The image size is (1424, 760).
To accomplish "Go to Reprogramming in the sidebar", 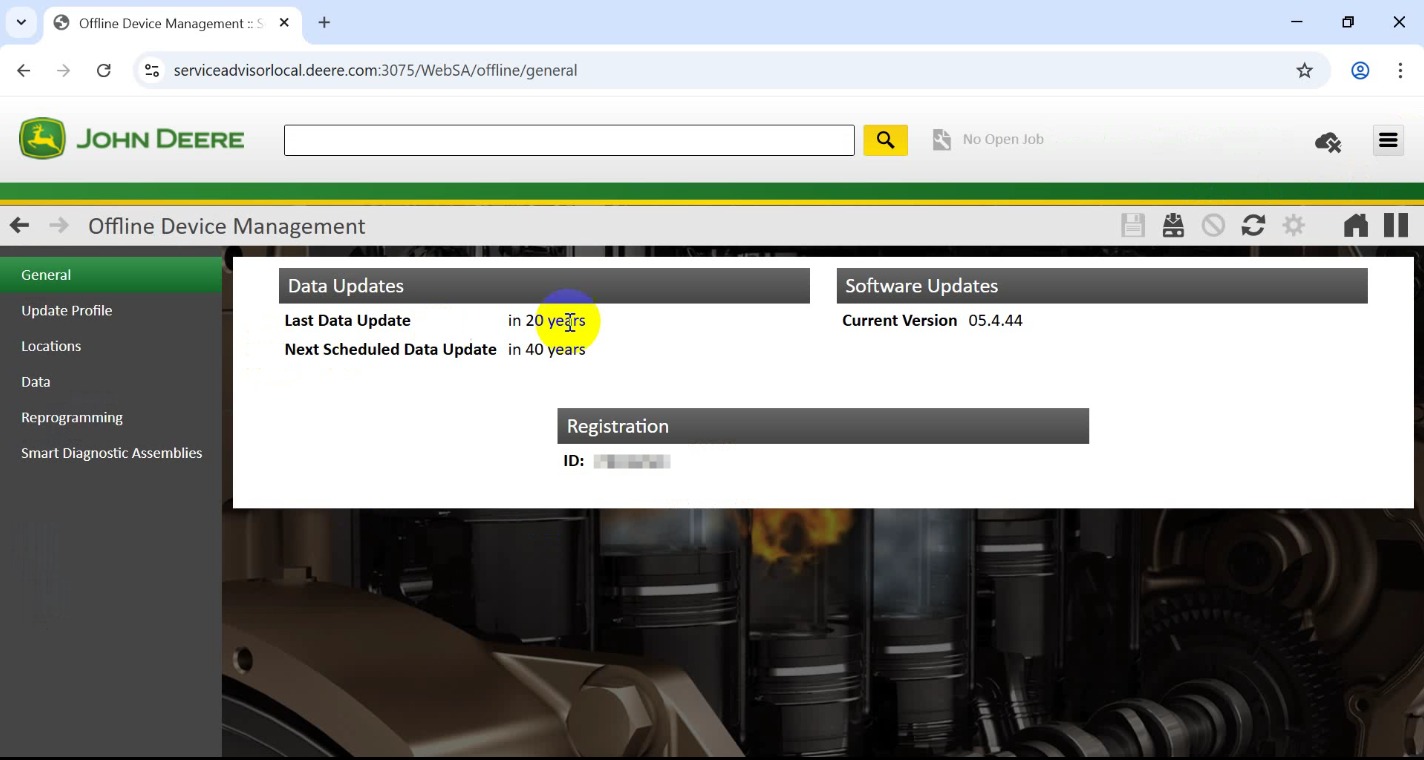I will tap(72, 418).
